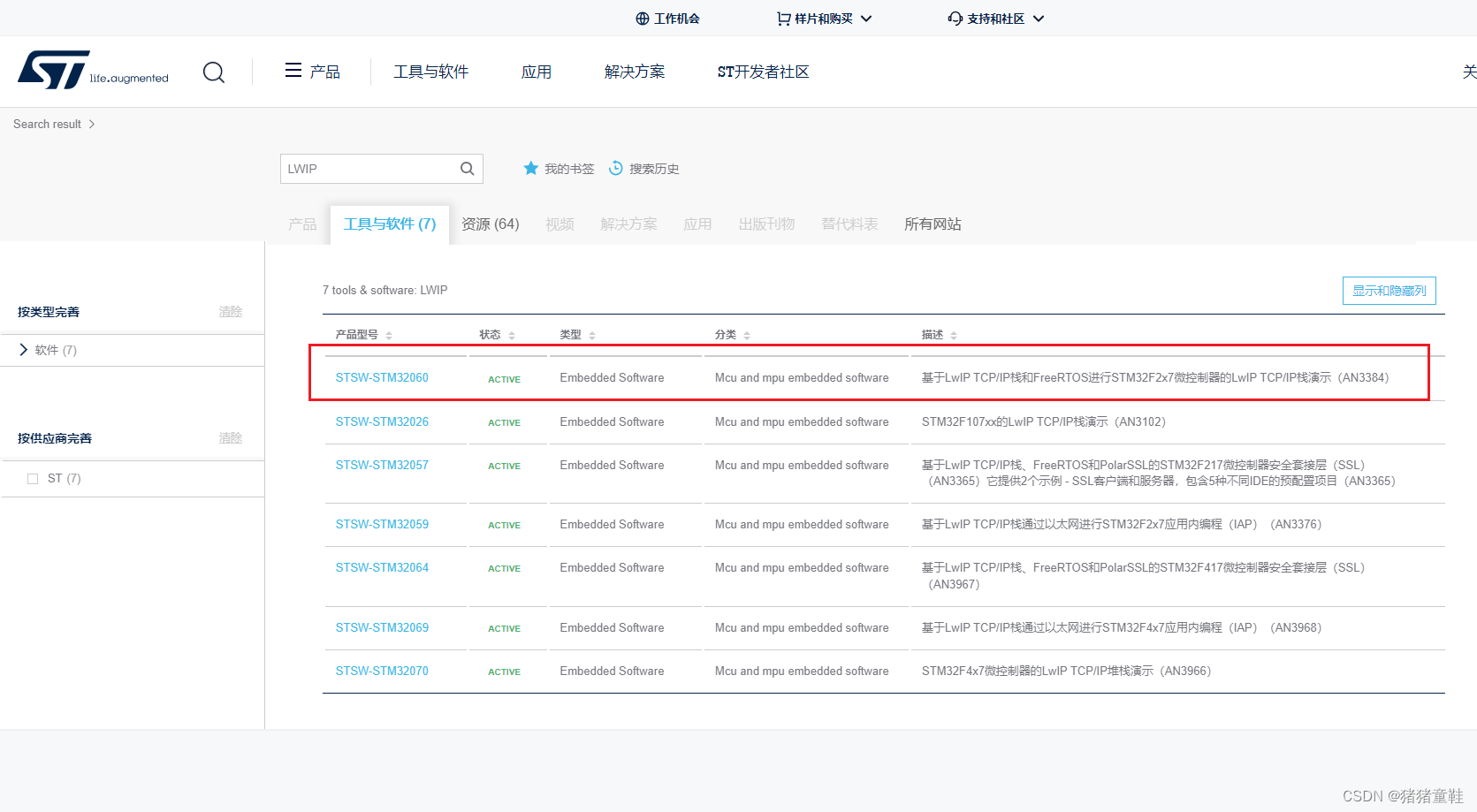Open the 替代料表 results tab
The image size is (1477, 812).
[x=849, y=224]
